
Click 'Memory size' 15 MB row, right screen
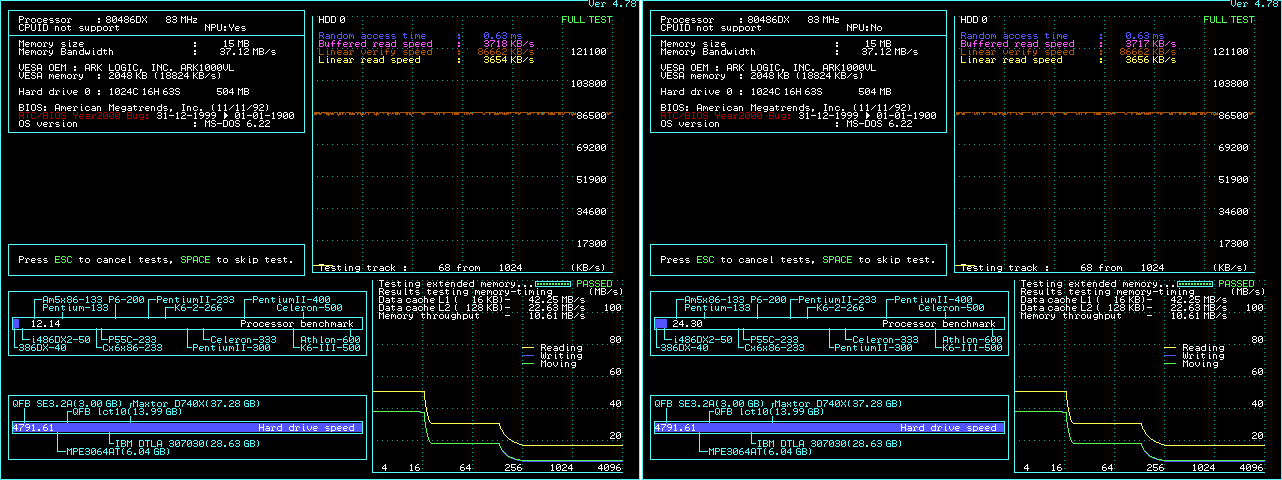776,44
